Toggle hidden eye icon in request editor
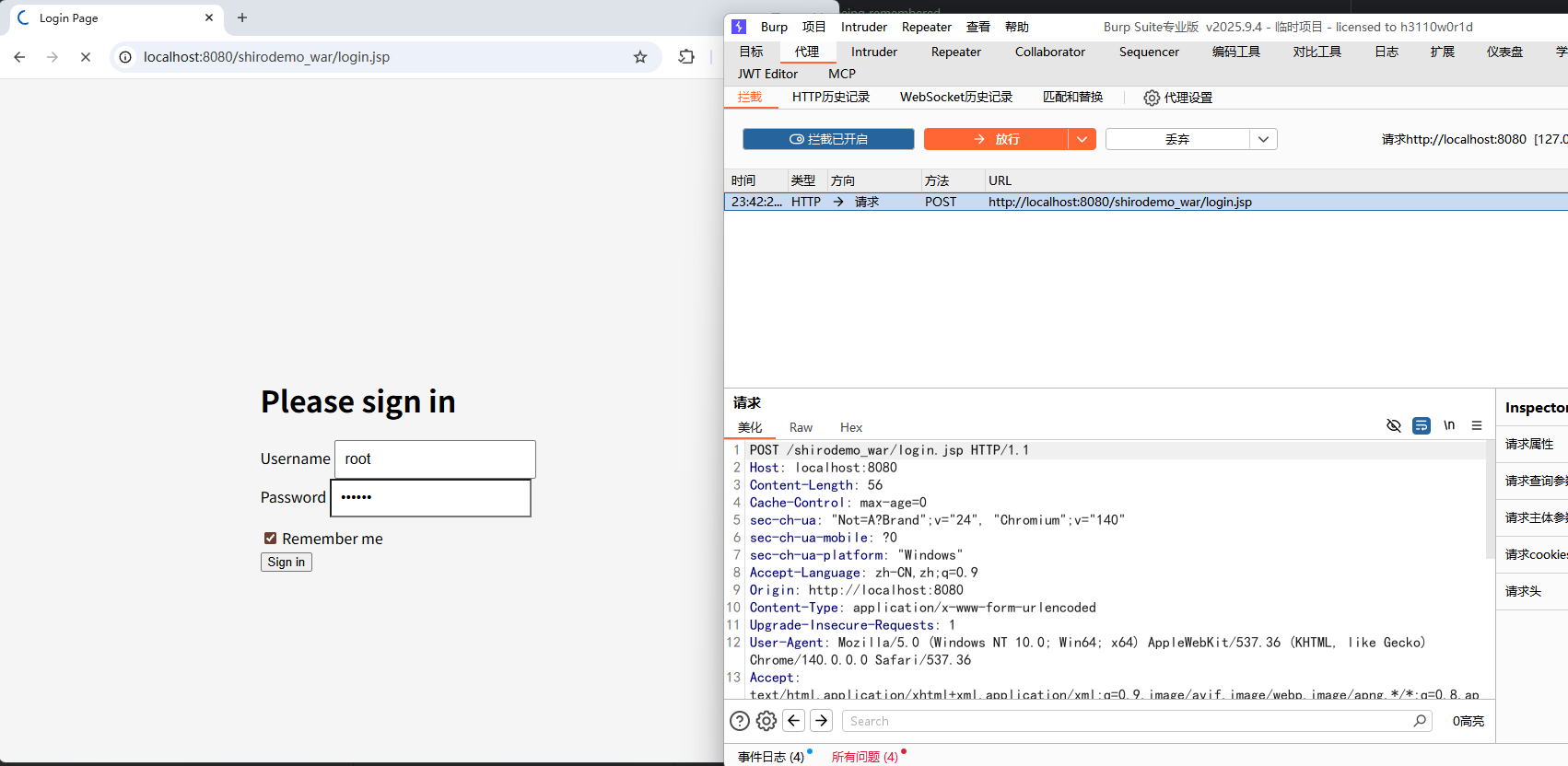Image resolution: width=1568 pixels, height=766 pixels. [1394, 425]
